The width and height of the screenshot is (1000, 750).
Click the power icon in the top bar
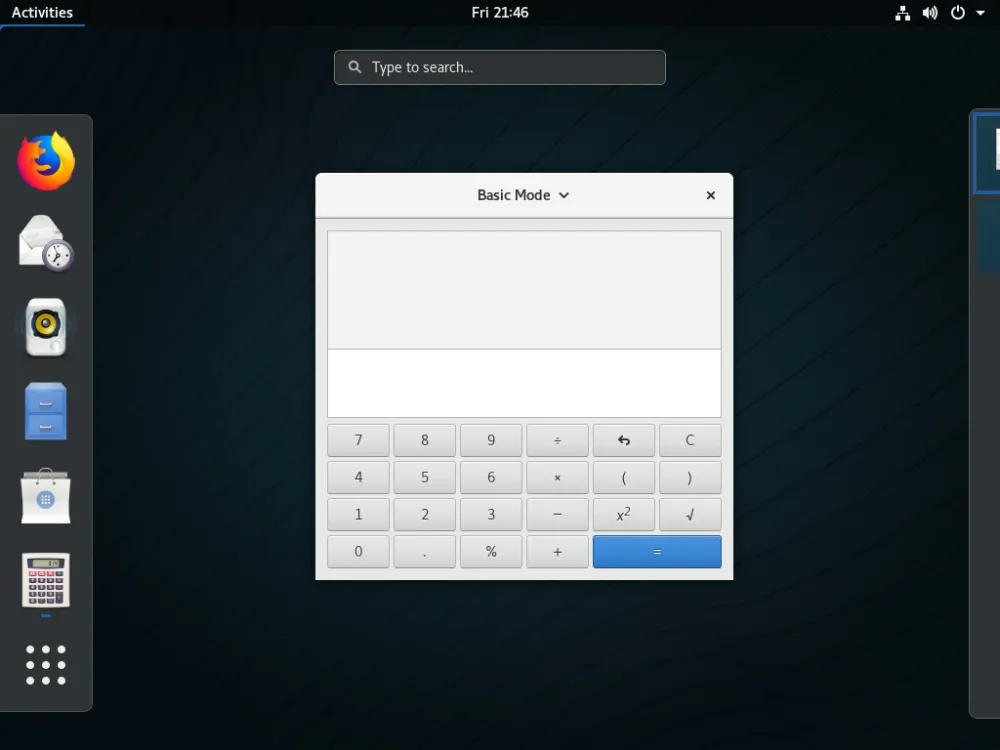point(957,13)
